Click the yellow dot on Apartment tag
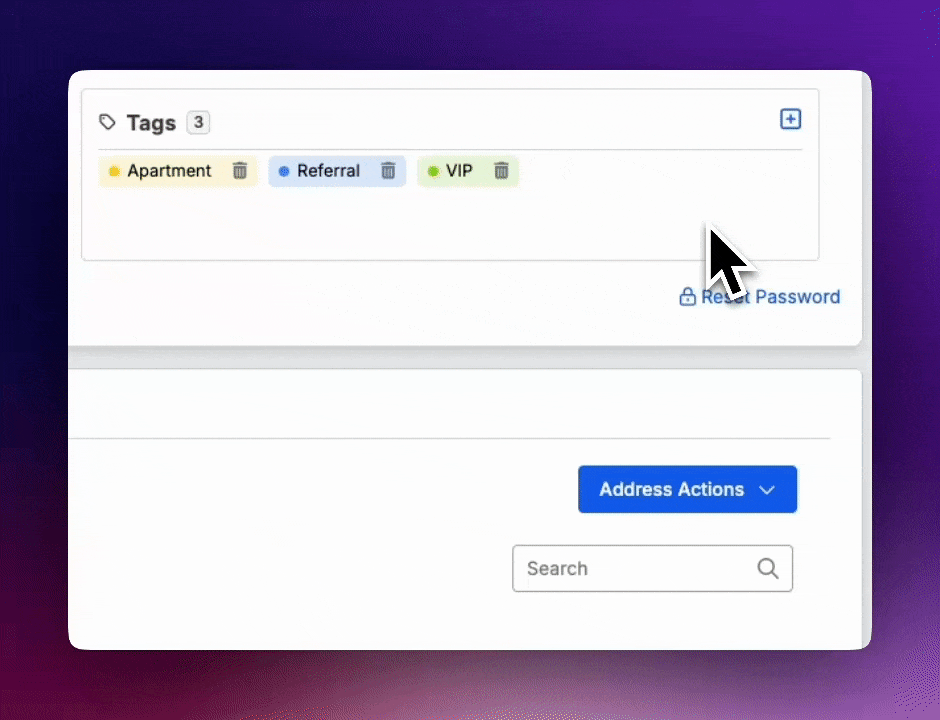 point(114,171)
